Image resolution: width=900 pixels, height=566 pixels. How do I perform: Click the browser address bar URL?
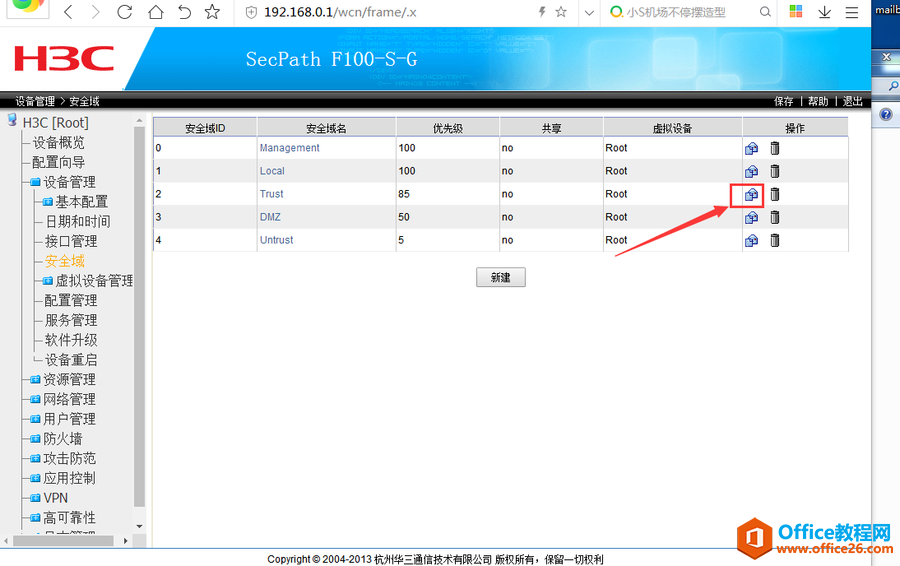(340, 12)
